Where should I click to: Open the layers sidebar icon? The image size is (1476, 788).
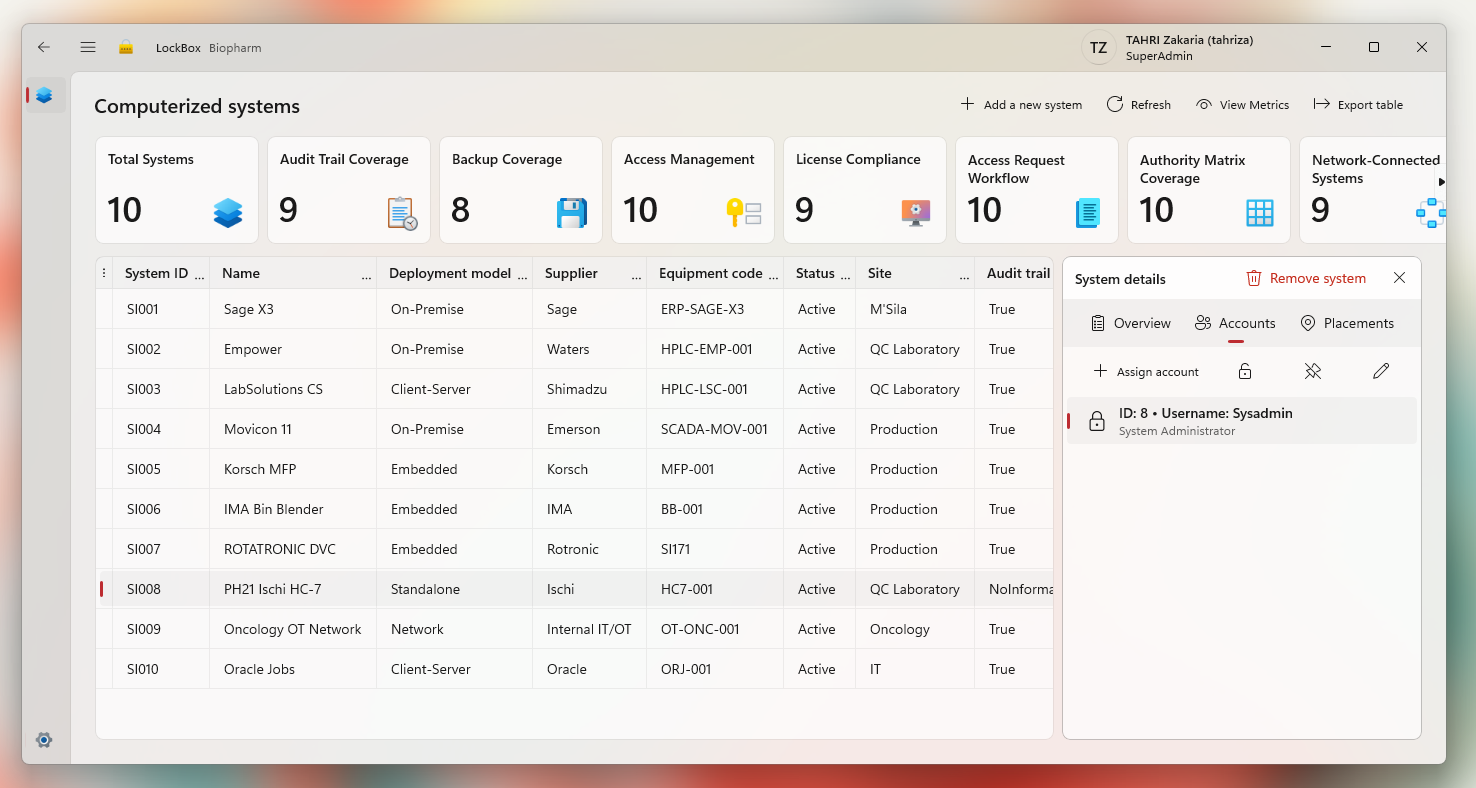click(44, 95)
